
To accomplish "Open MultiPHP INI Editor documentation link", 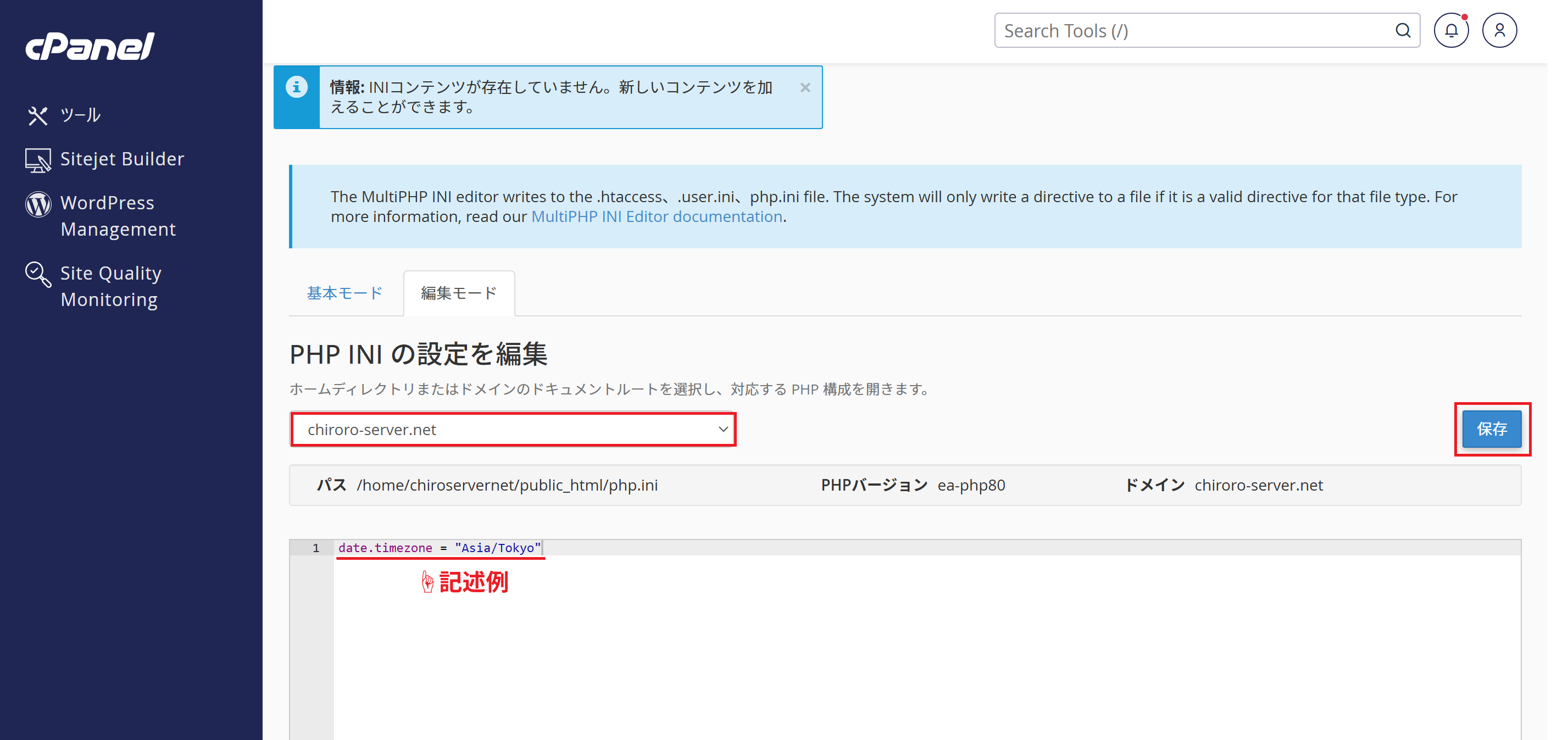I will [657, 216].
